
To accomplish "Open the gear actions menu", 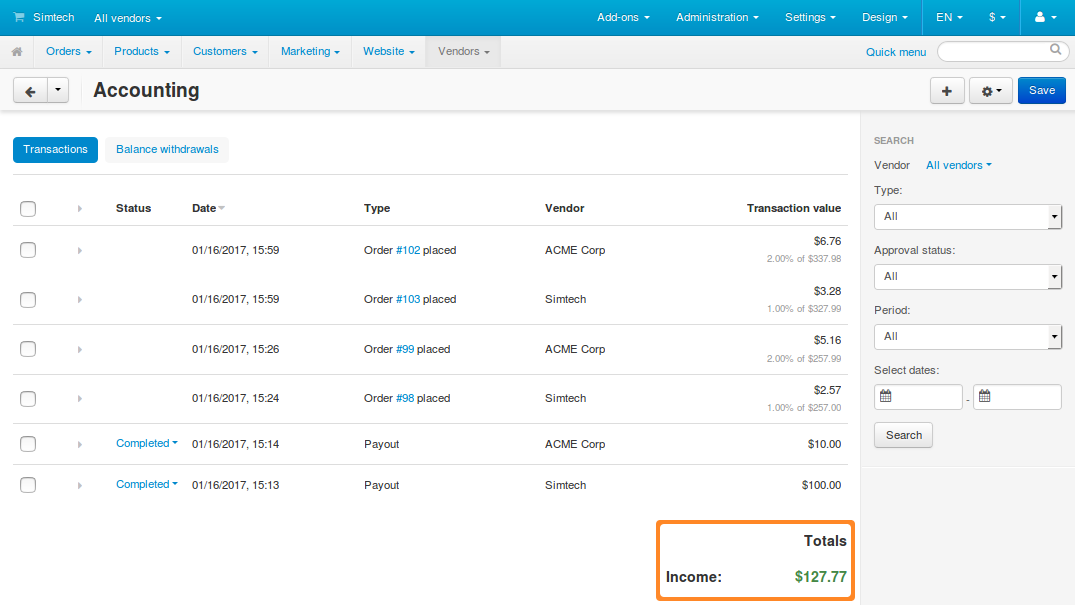I will coord(991,91).
